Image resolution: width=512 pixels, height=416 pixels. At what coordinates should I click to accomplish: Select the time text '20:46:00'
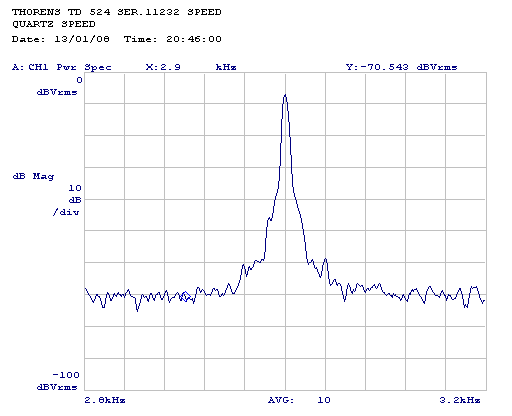[194, 39]
